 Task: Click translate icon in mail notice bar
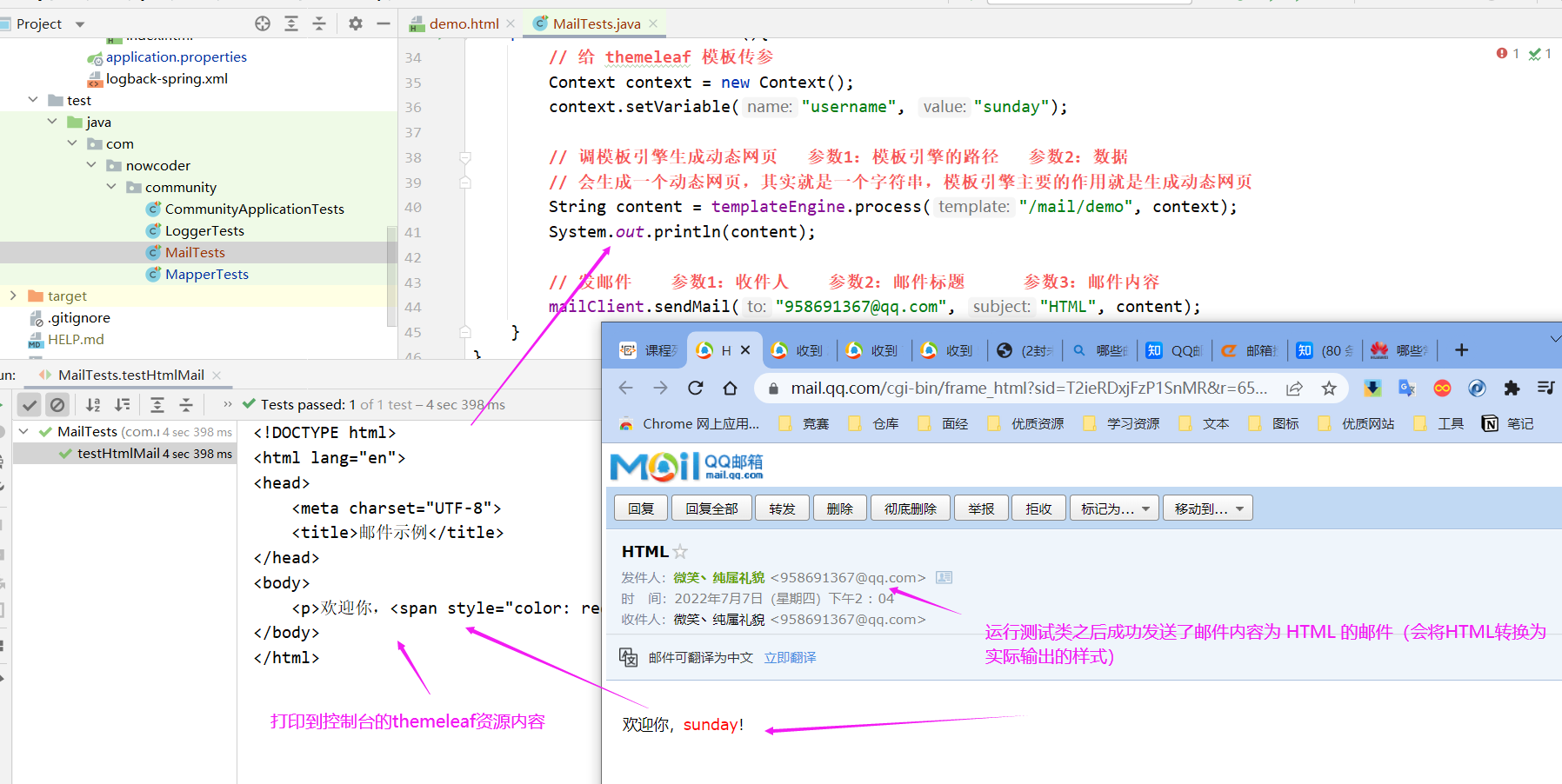coord(628,657)
